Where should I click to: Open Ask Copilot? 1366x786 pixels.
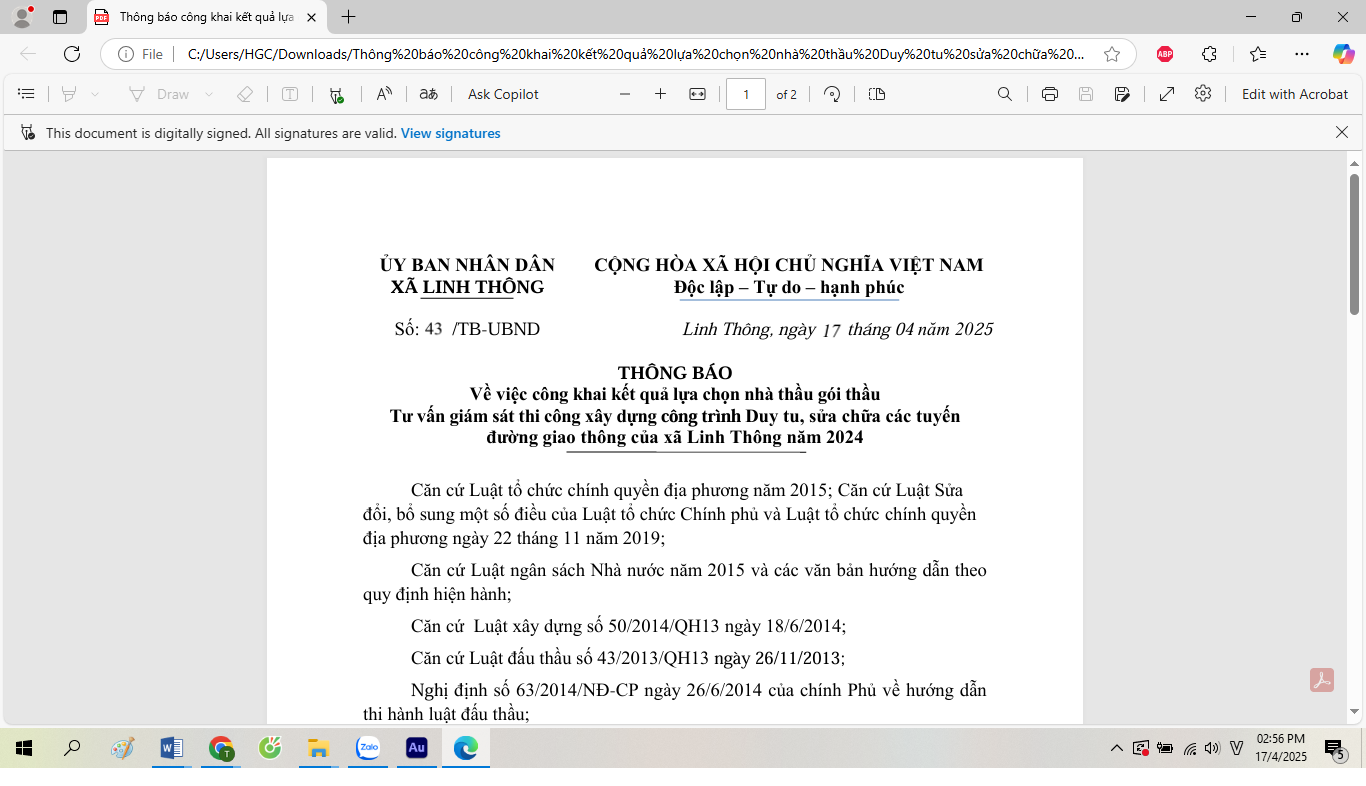[x=503, y=94]
